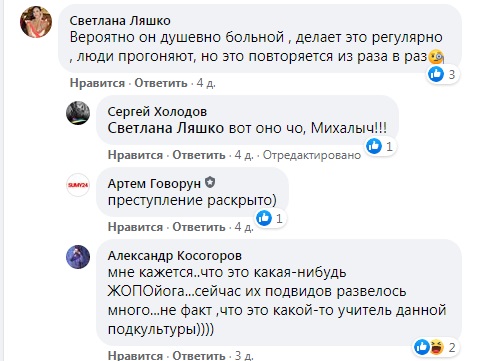Click the 4 д. timestamp on Говорун's reply
The height and width of the screenshot is (361, 501).
(x=244, y=227)
